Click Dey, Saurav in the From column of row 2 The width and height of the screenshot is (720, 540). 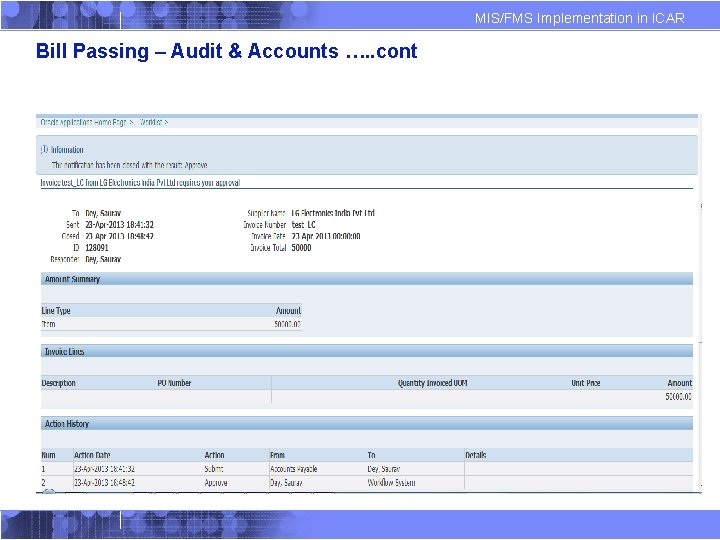pyautogui.click(x=286, y=483)
